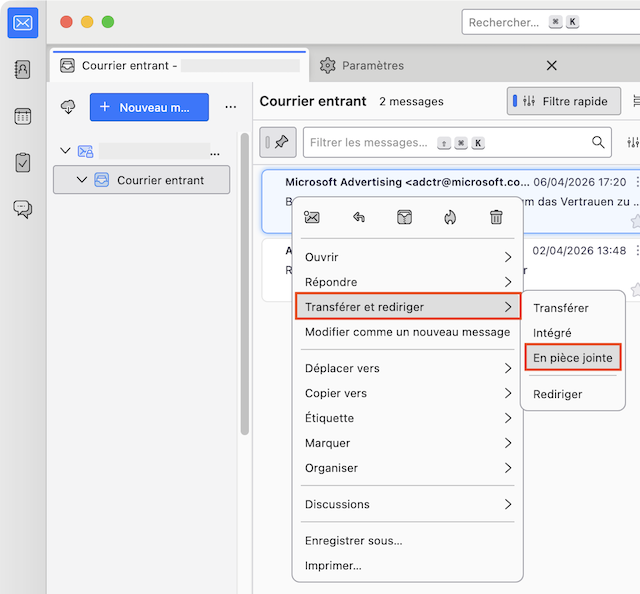Screen dimensions: 640x594
Task: Collapse the account tree chevron
Action: (65, 151)
